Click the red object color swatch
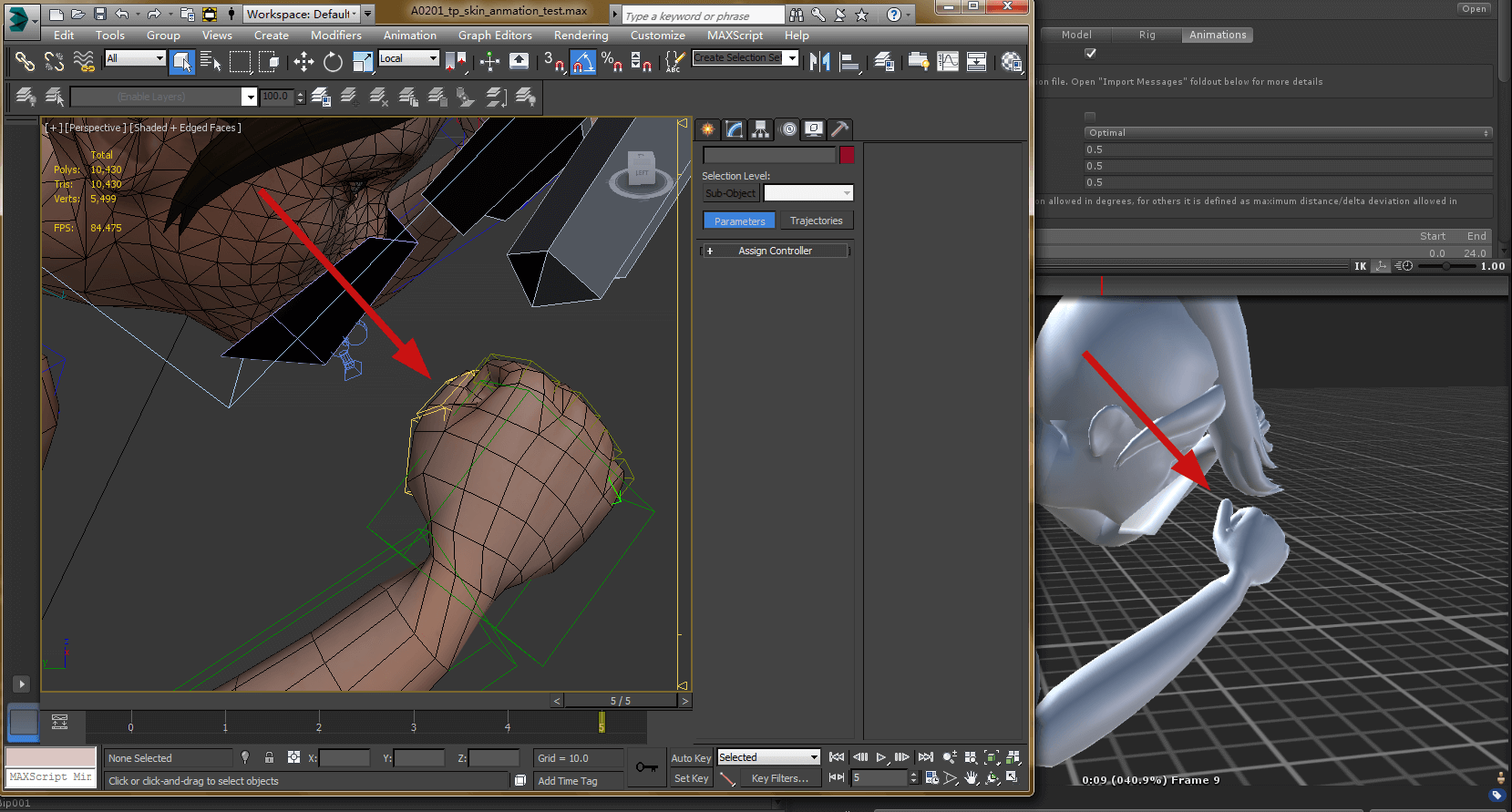This screenshot has width=1512, height=812. [847, 155]
